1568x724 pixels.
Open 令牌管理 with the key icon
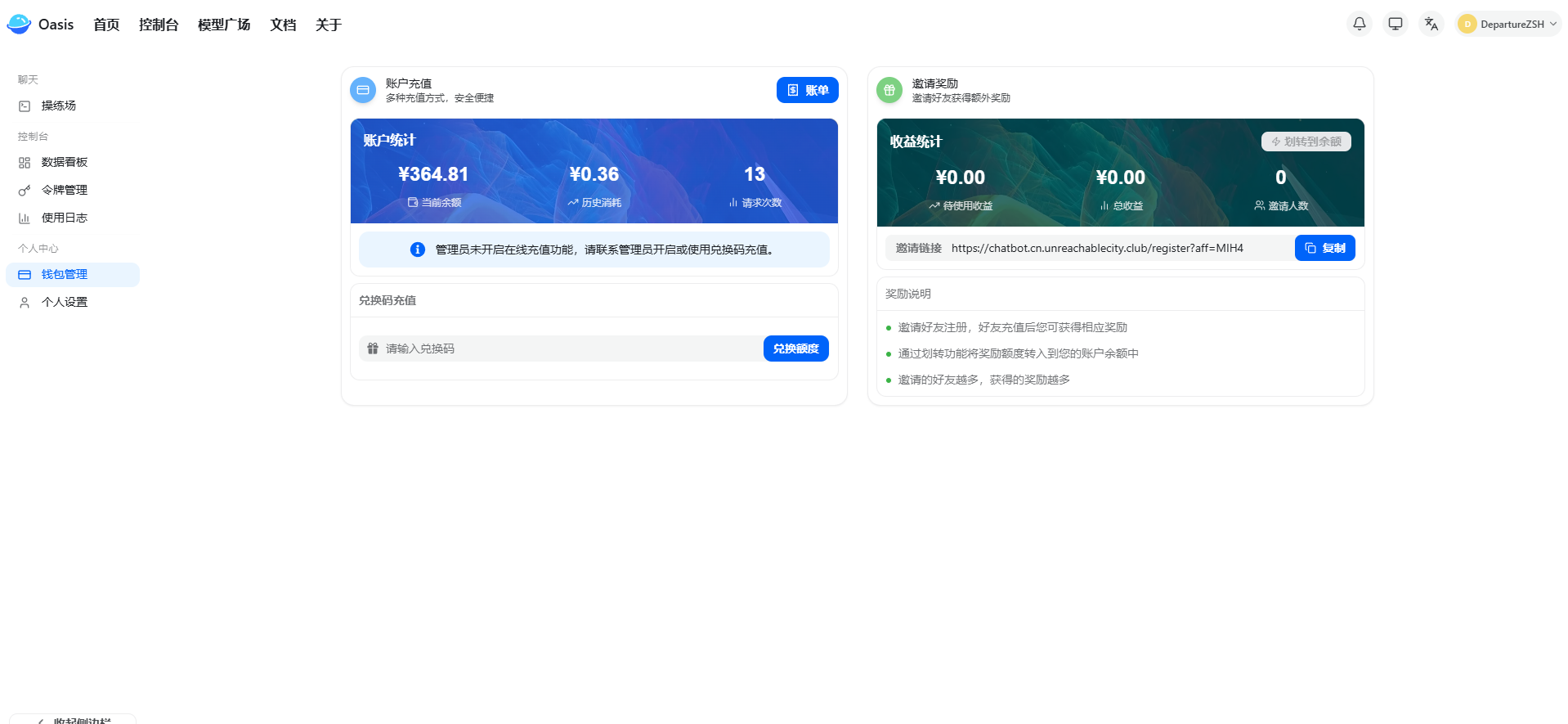point(64,190)
